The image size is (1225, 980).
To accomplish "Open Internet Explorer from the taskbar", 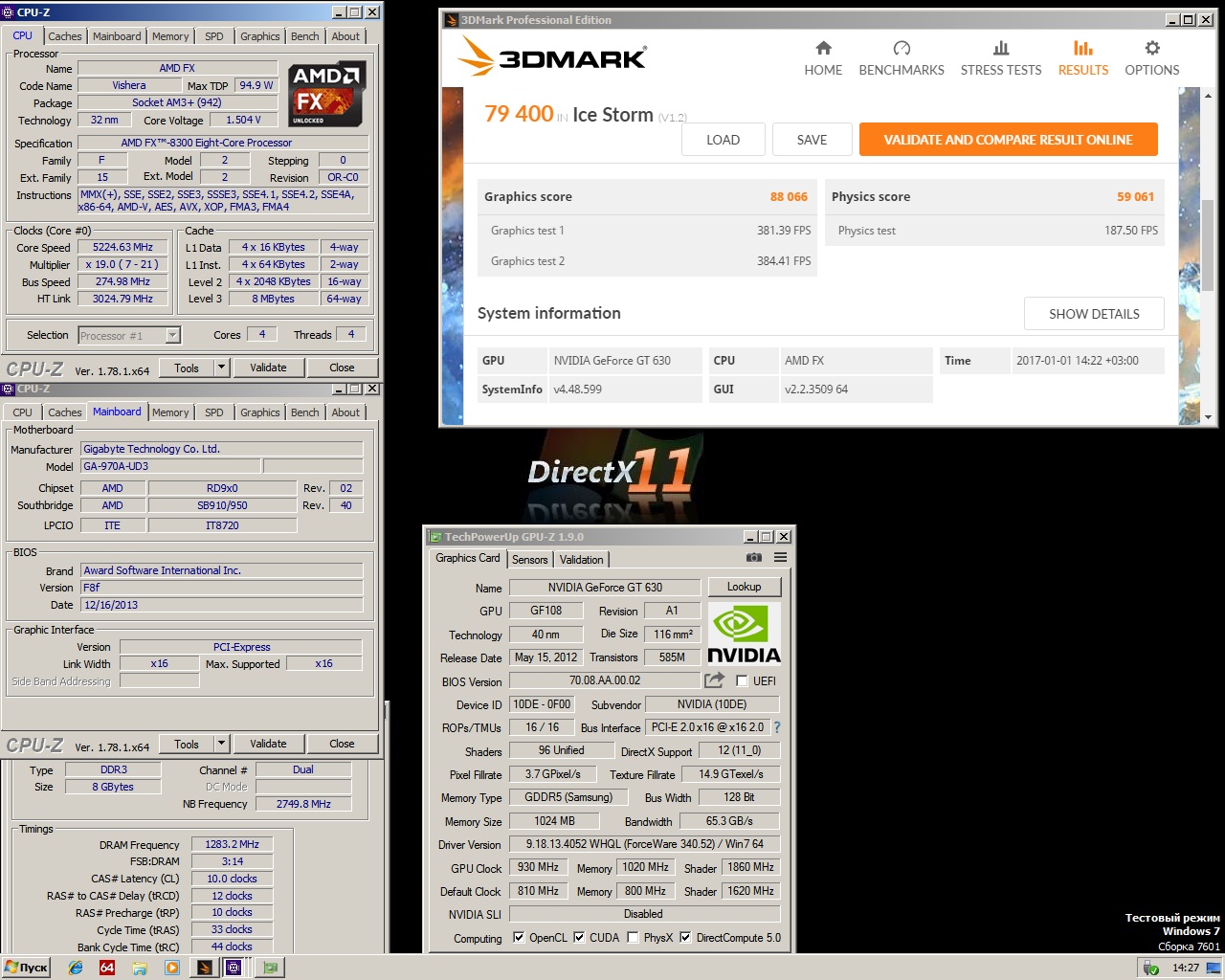I will (76, 968).
